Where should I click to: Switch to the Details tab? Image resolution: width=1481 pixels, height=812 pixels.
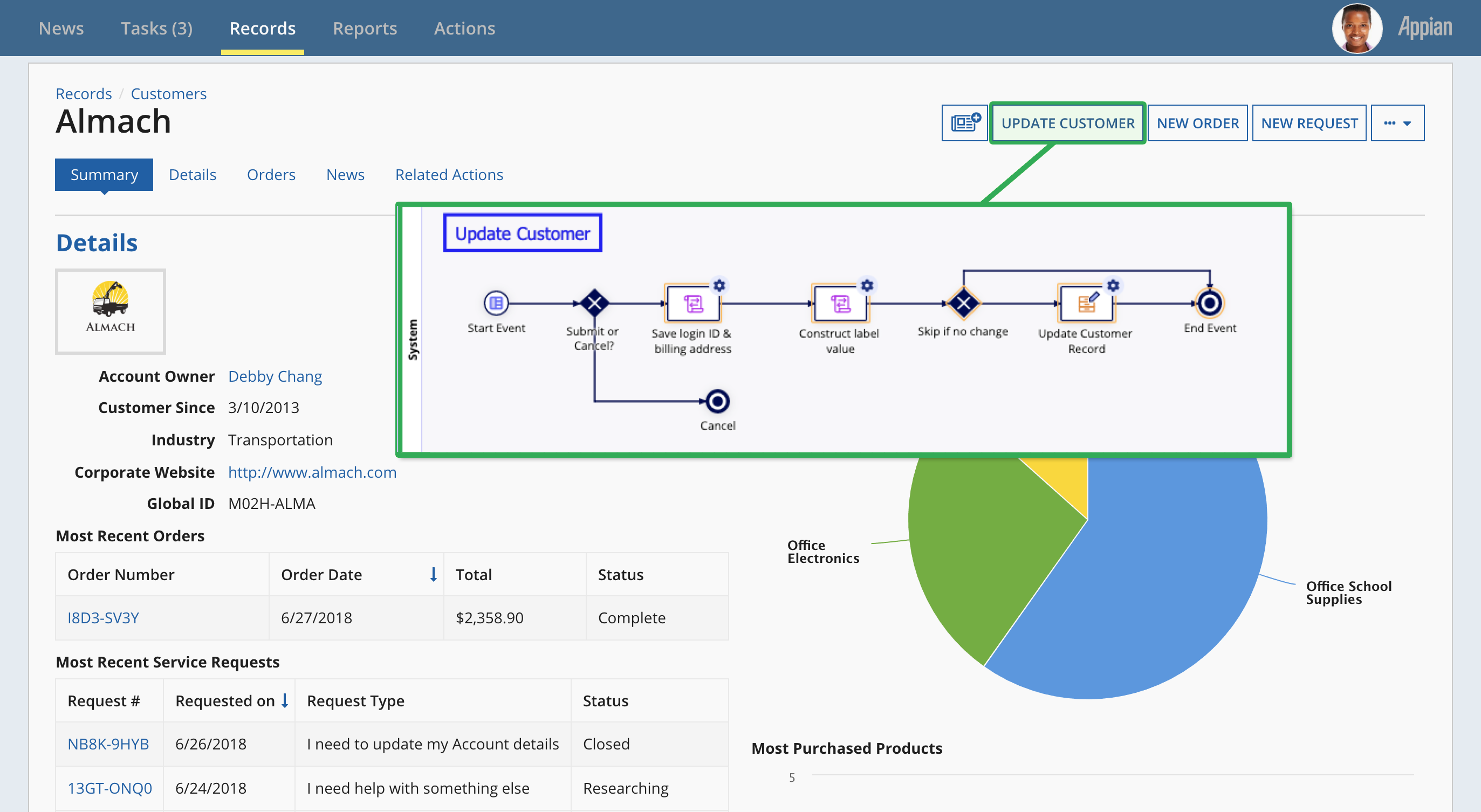coord(193,175)
